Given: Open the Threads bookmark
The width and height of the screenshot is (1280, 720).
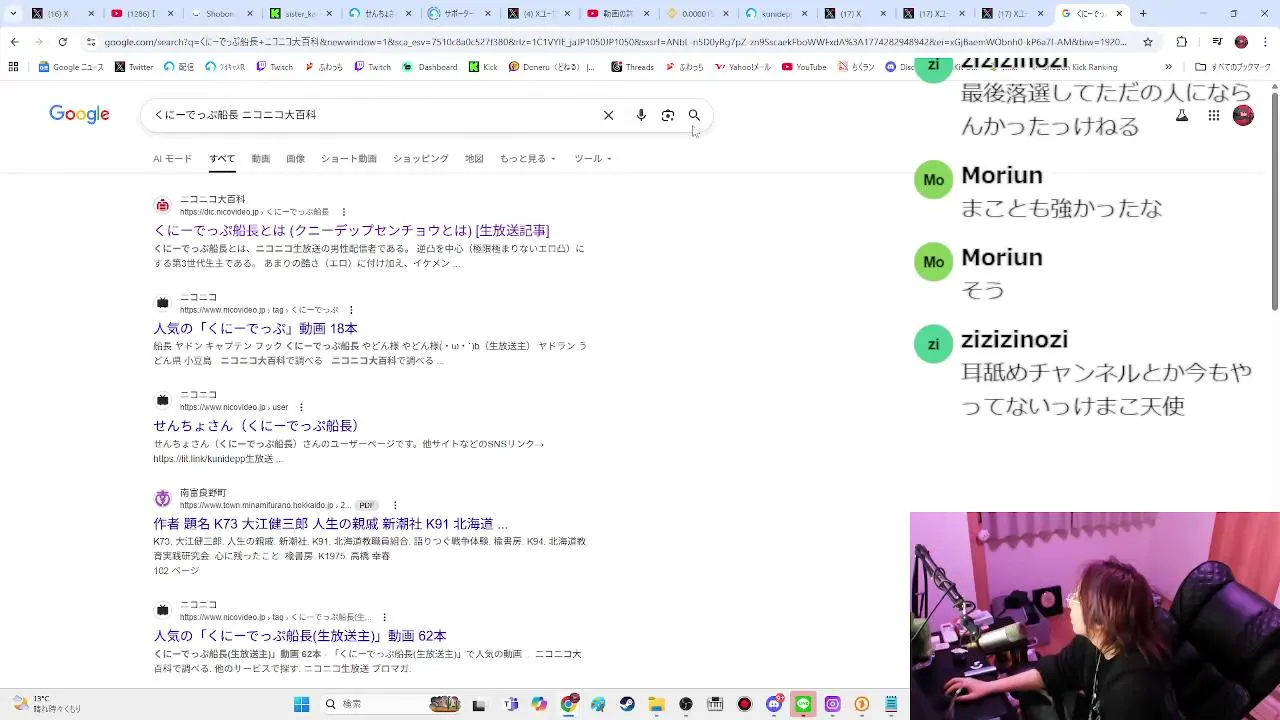Looking at the screenshot, I should (x=632, y=67).
